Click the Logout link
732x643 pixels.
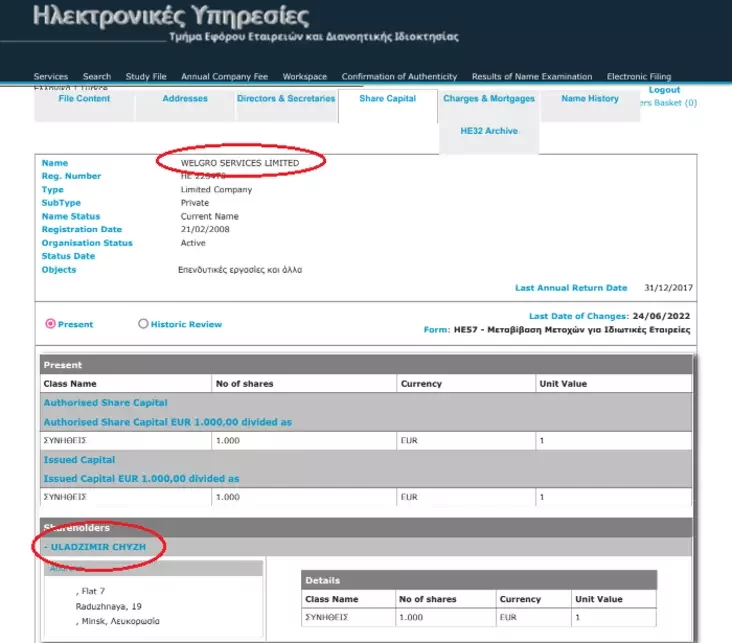(664, 90)
